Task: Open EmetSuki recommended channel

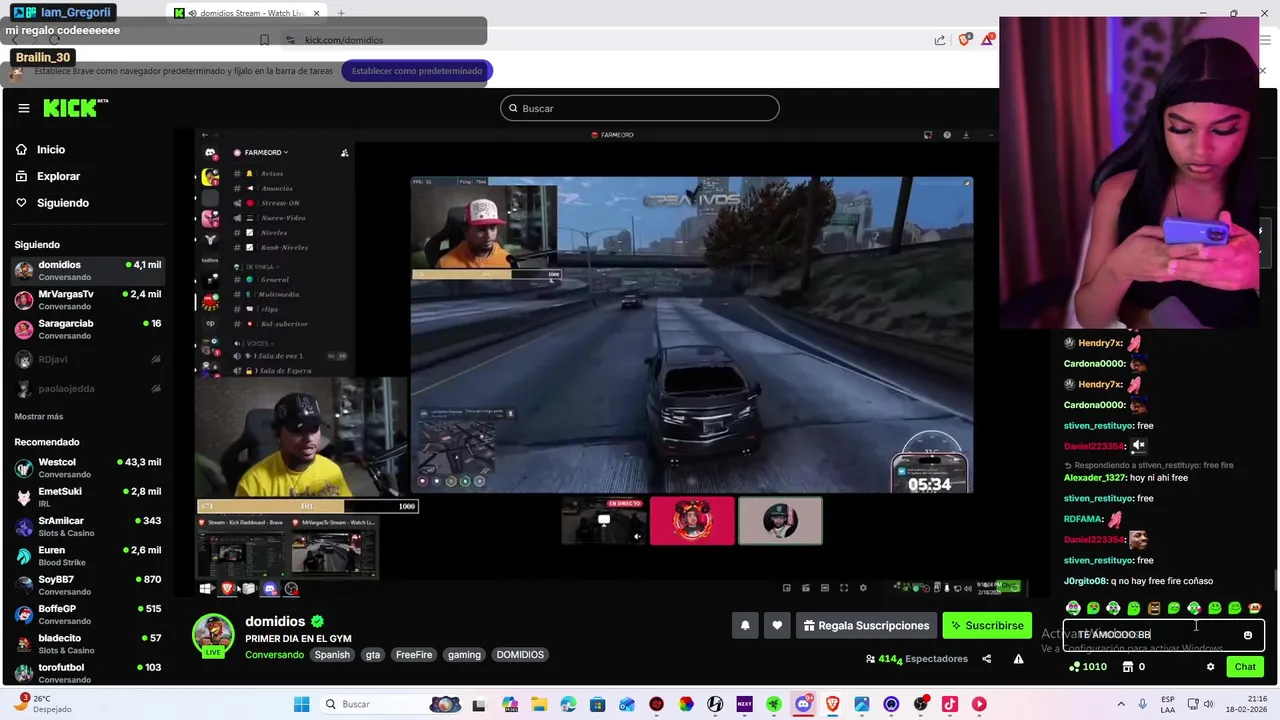Action: click(x=87, y=497)
